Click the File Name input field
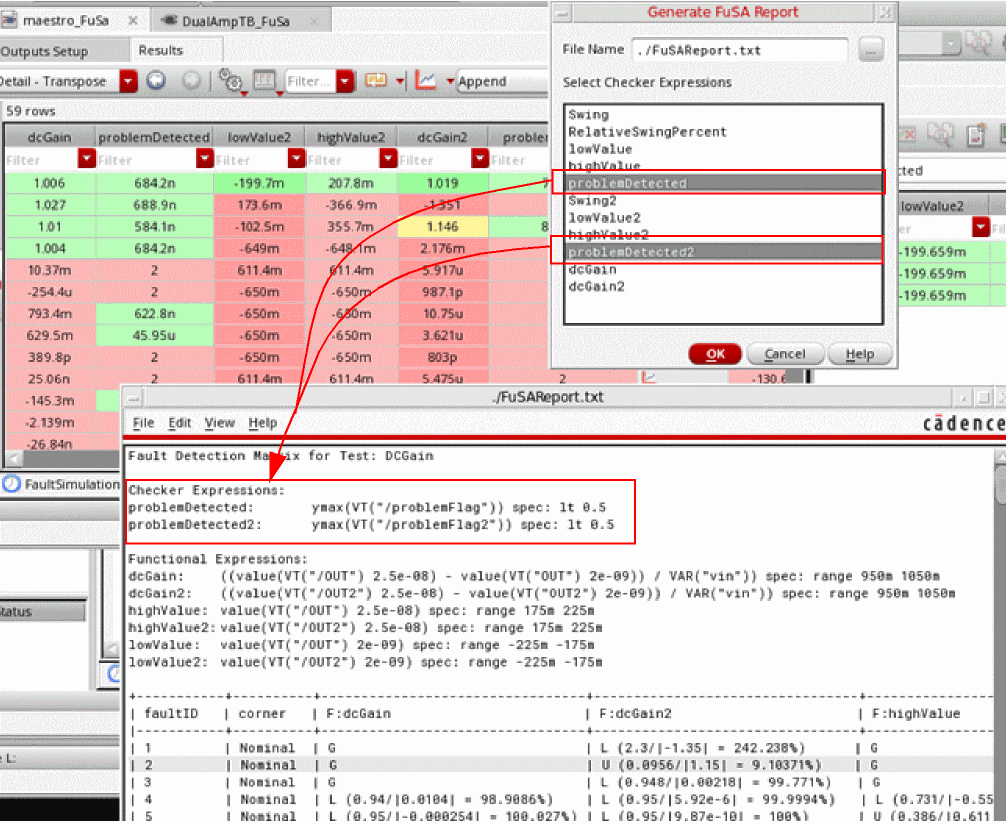The height and width of the screenshot is (824, 1007). [740, 49]
